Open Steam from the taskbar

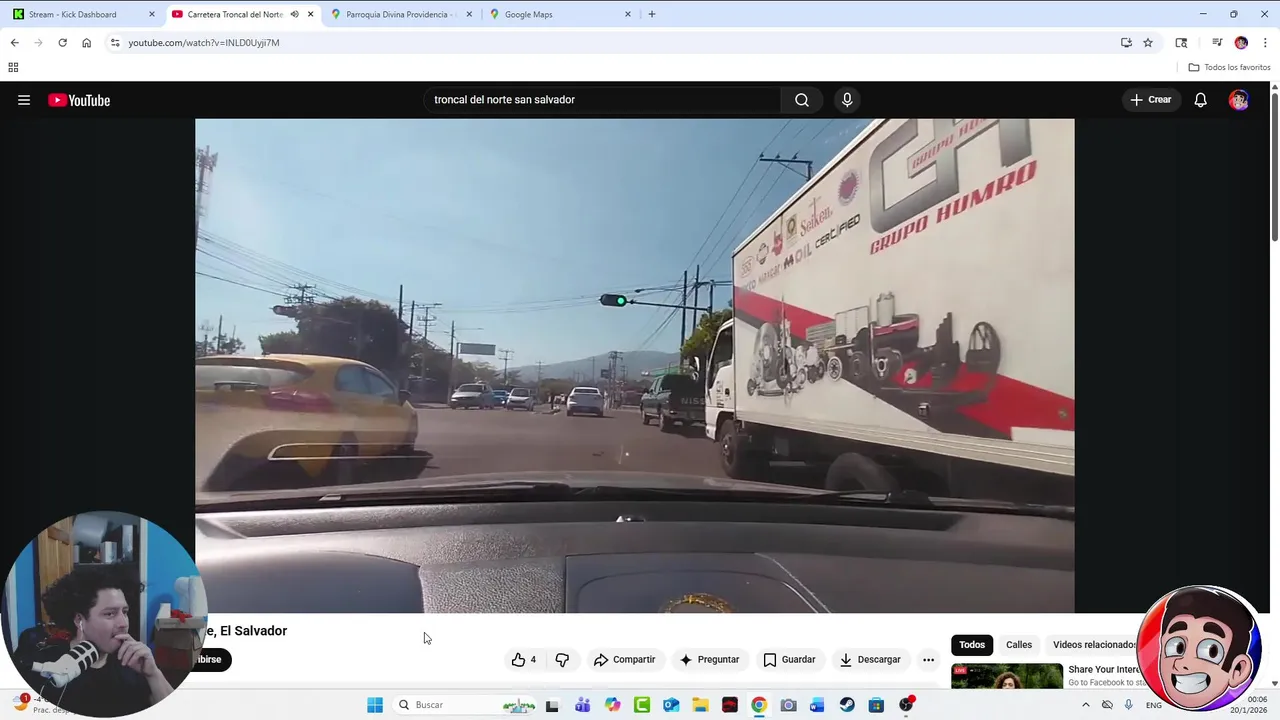tap(847, 705)
